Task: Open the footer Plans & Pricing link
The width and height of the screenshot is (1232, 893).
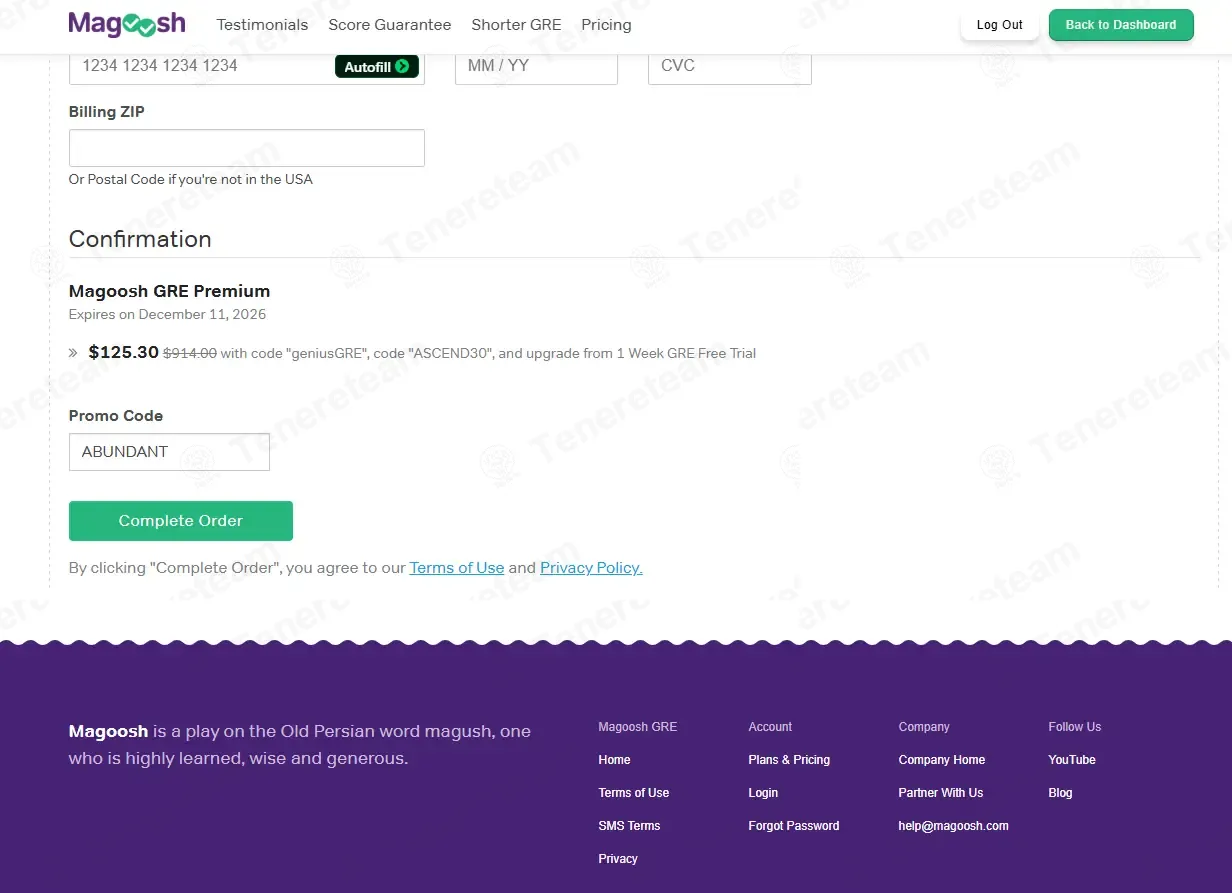Action: 789,760
